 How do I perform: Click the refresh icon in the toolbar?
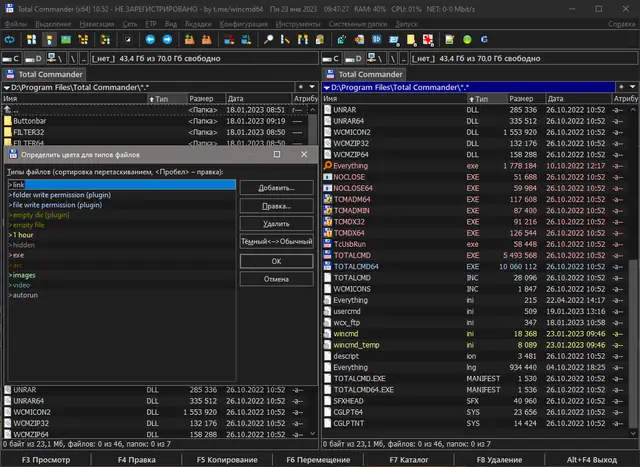(x=10, y=40)
